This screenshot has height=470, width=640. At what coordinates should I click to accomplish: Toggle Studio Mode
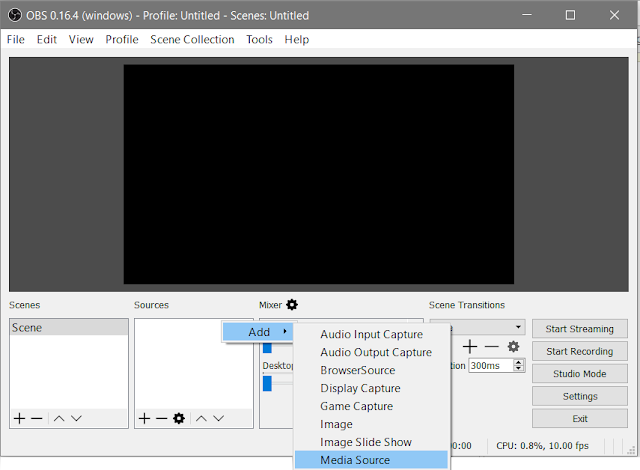coord(580,374)
